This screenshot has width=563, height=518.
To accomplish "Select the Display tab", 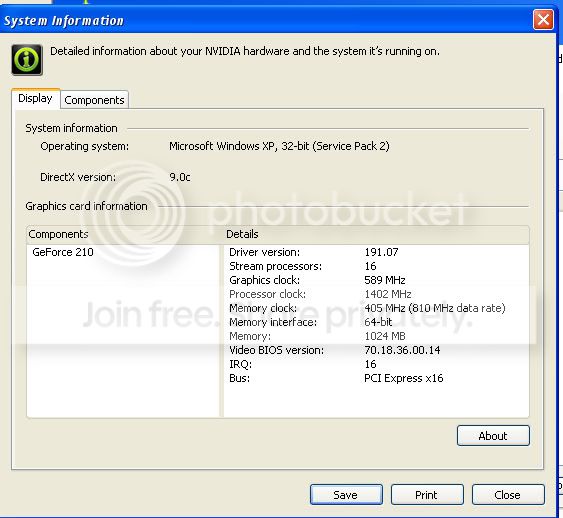I will click(x=35, y=98).
